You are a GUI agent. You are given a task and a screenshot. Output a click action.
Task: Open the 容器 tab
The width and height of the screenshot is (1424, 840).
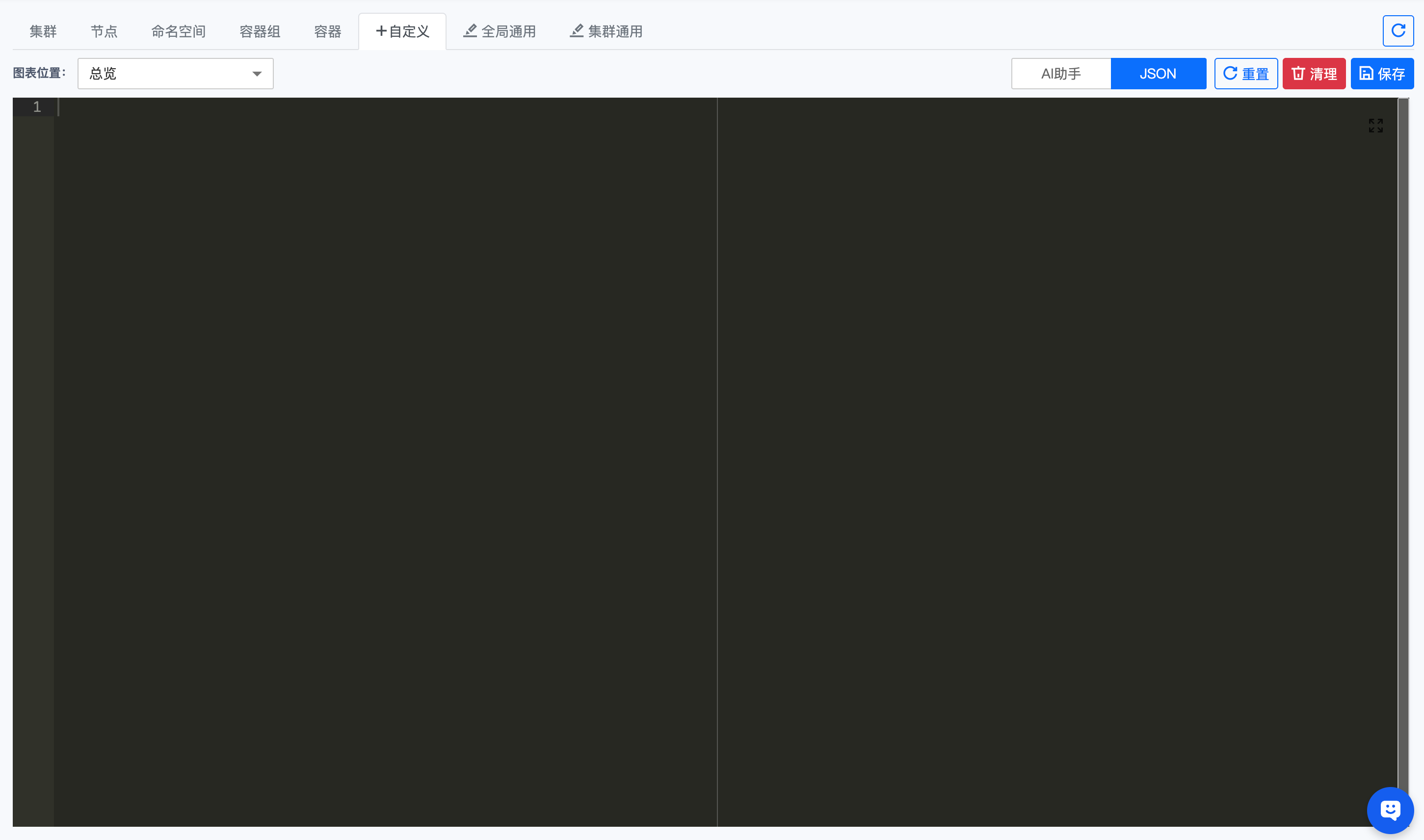(328, 32)
